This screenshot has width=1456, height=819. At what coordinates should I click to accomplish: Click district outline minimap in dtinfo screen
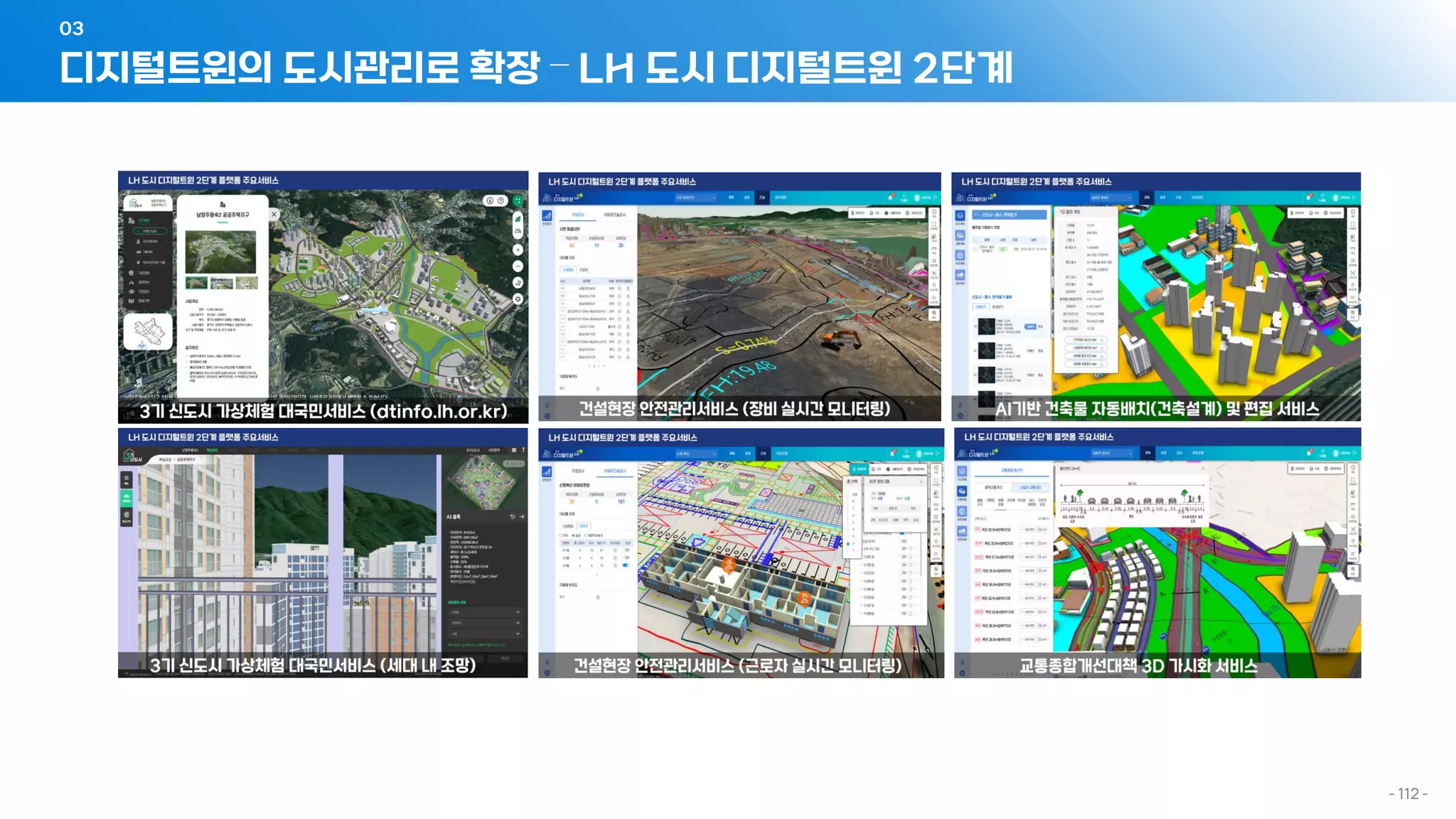pyautogui.click(x=148, y=331)
